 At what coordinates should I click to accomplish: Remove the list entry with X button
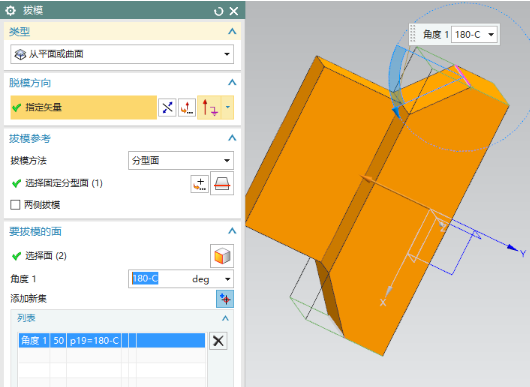218,341
